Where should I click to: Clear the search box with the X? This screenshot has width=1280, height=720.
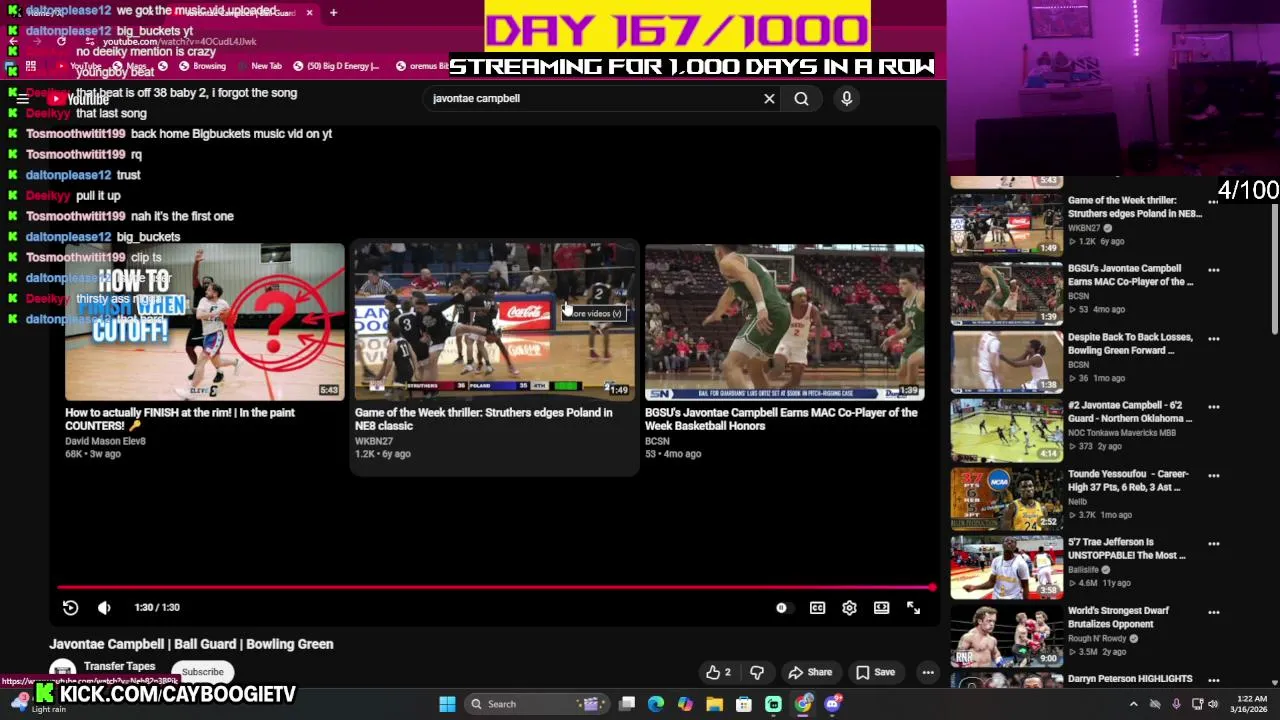[x=769, y=98]
